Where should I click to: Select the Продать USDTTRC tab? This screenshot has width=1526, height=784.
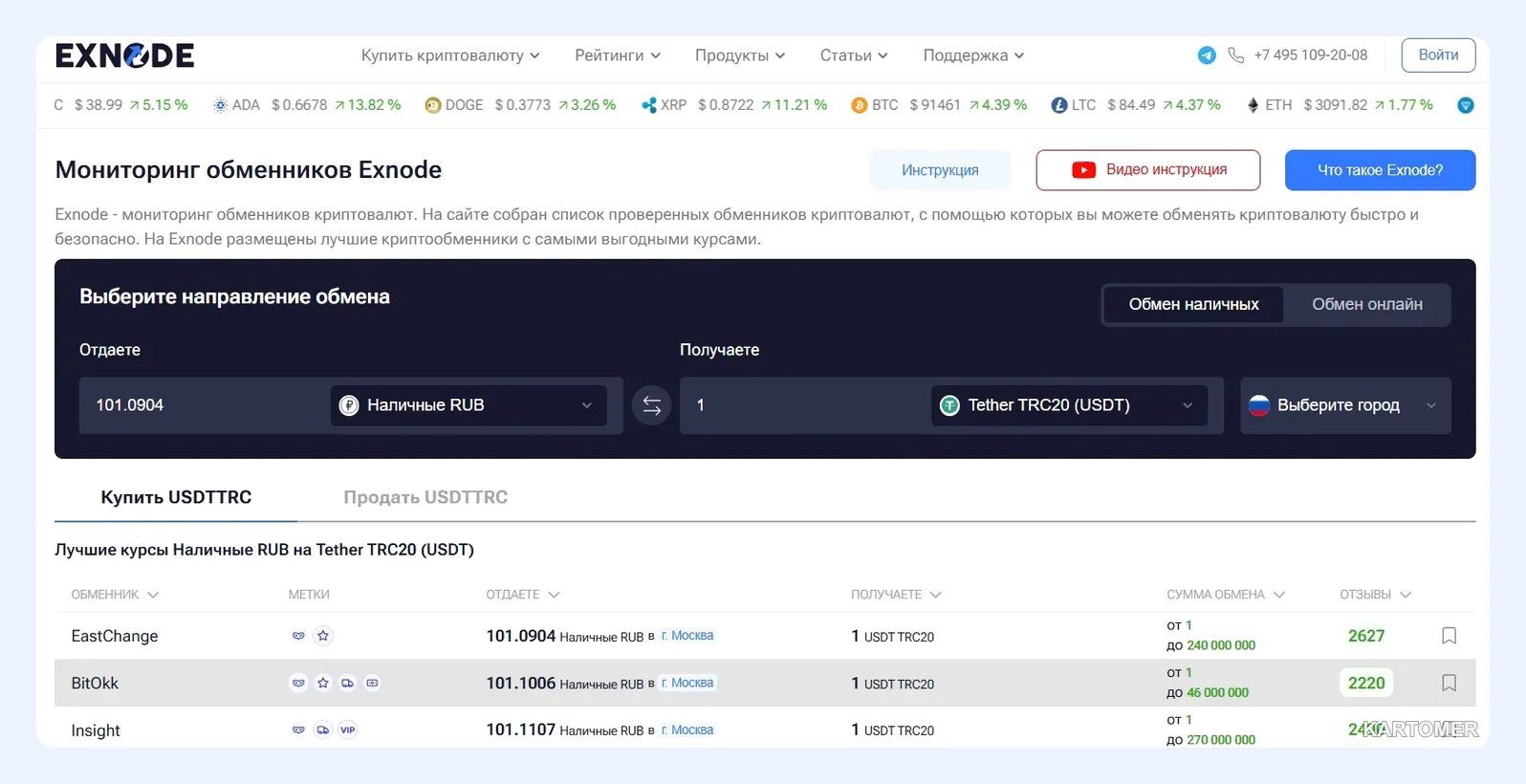coord(425,497)
